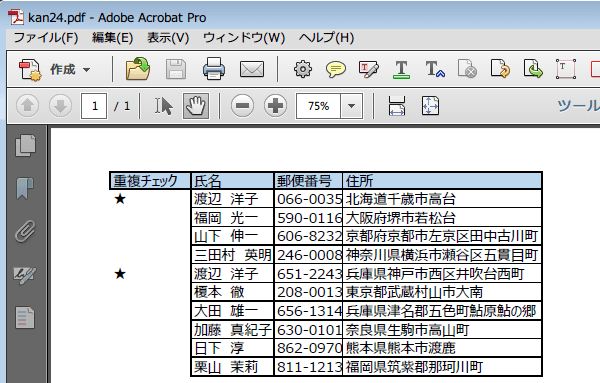The width and height of the screenshot is (600, 383).
Task: Click address 東京都武蔵村山市大南
Action: [414, 292]
